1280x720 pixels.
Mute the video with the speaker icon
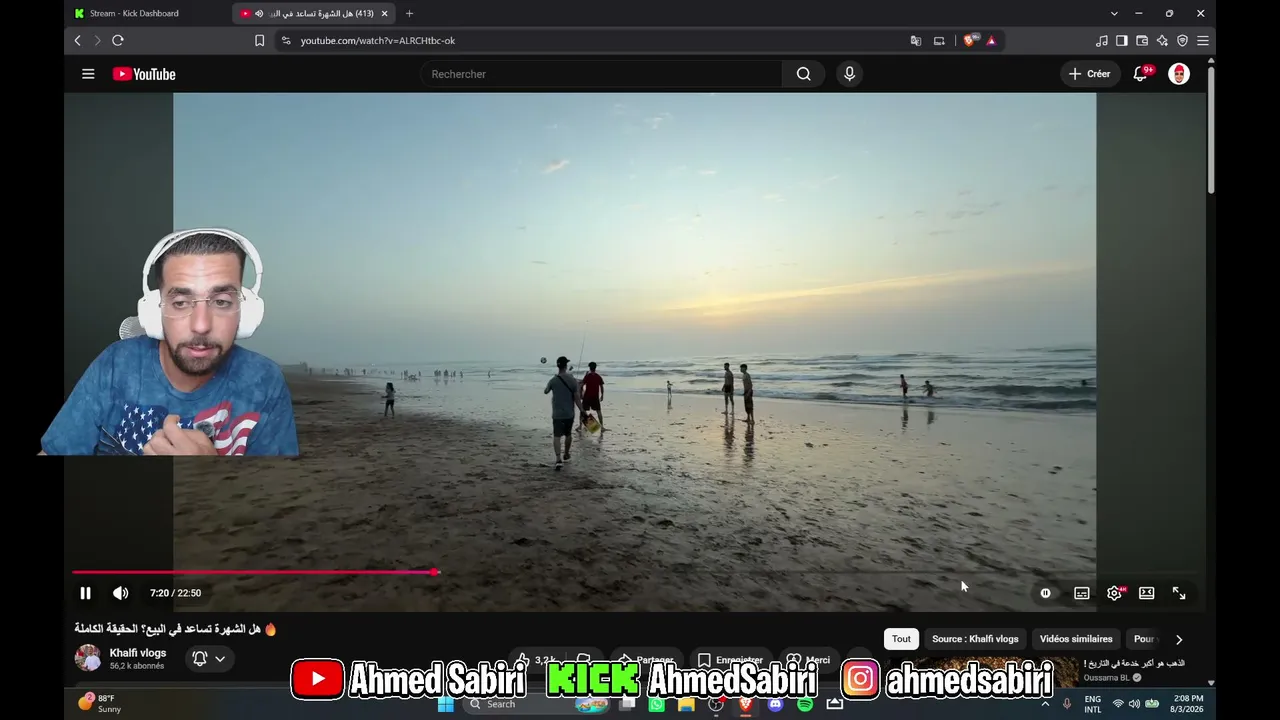point(120,593)
